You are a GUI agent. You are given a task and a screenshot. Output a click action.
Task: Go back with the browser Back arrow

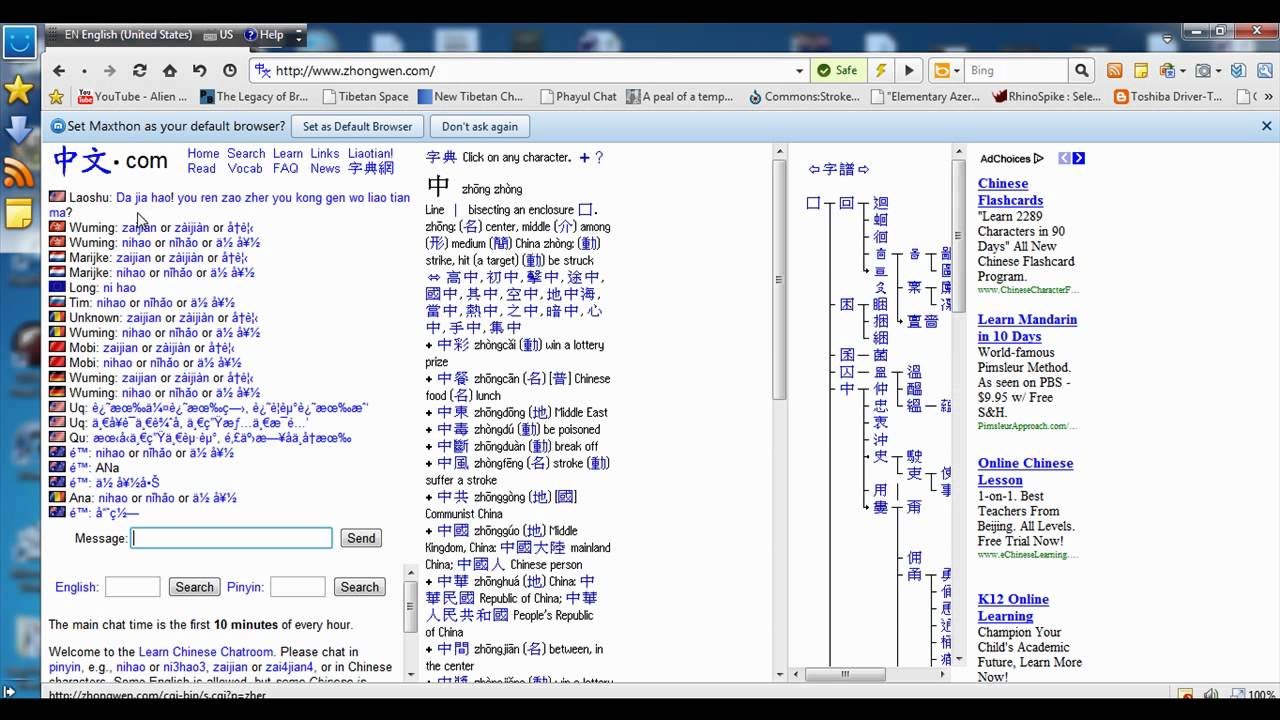pyautogui.click(x=58, y=71)
